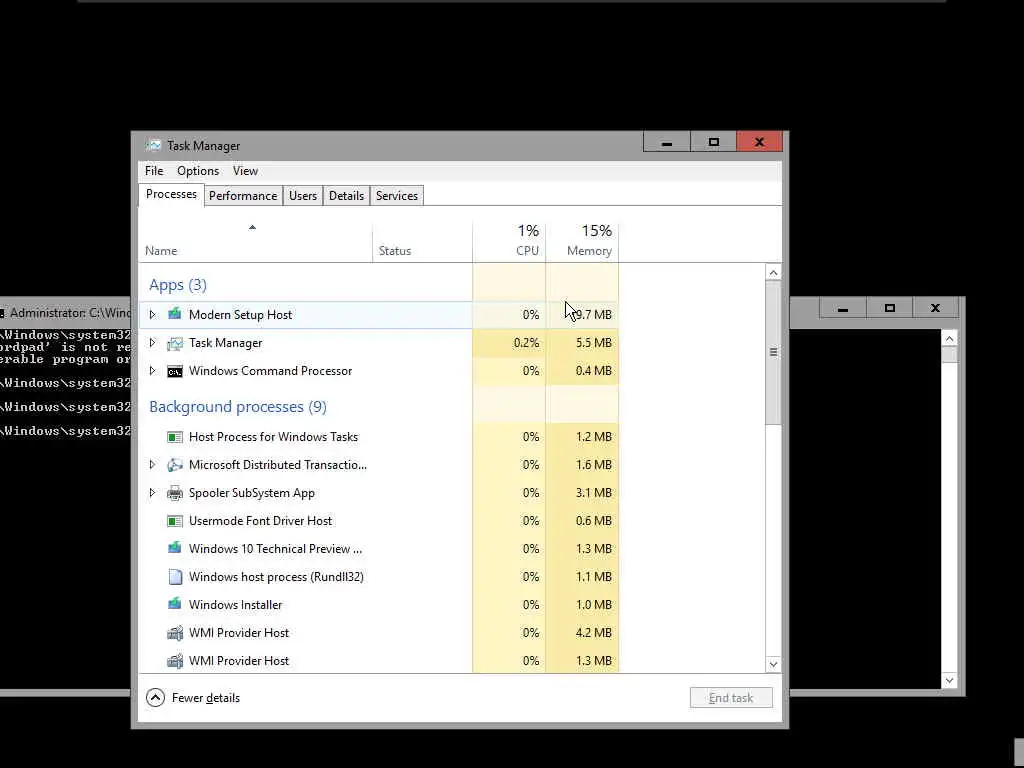Expand Microsoft Distributed Transaction entry
This screenshot has width=1024, height=768.
[152, 465]
